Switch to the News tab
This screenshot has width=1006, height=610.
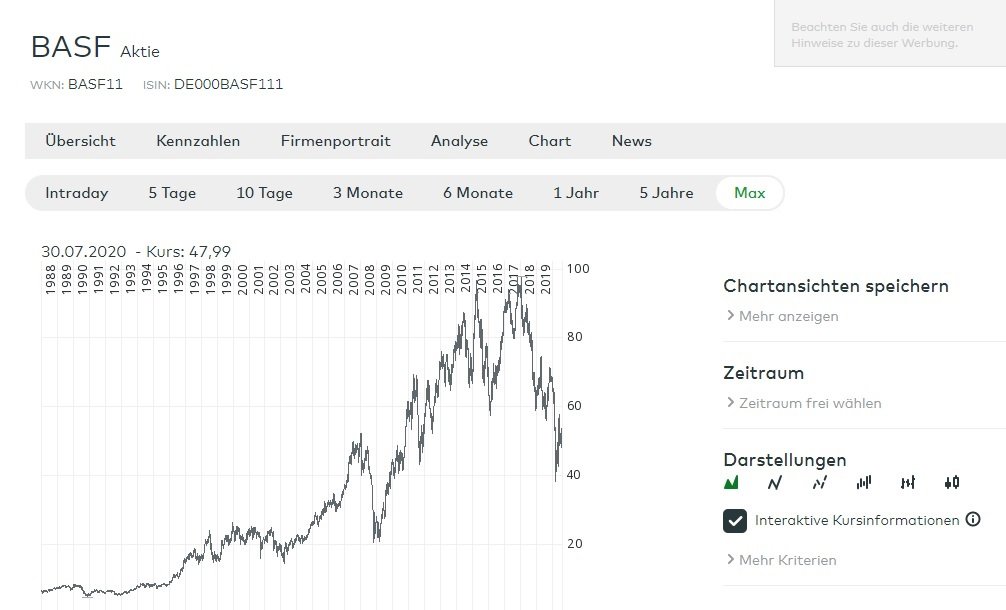tap(631, 141)
